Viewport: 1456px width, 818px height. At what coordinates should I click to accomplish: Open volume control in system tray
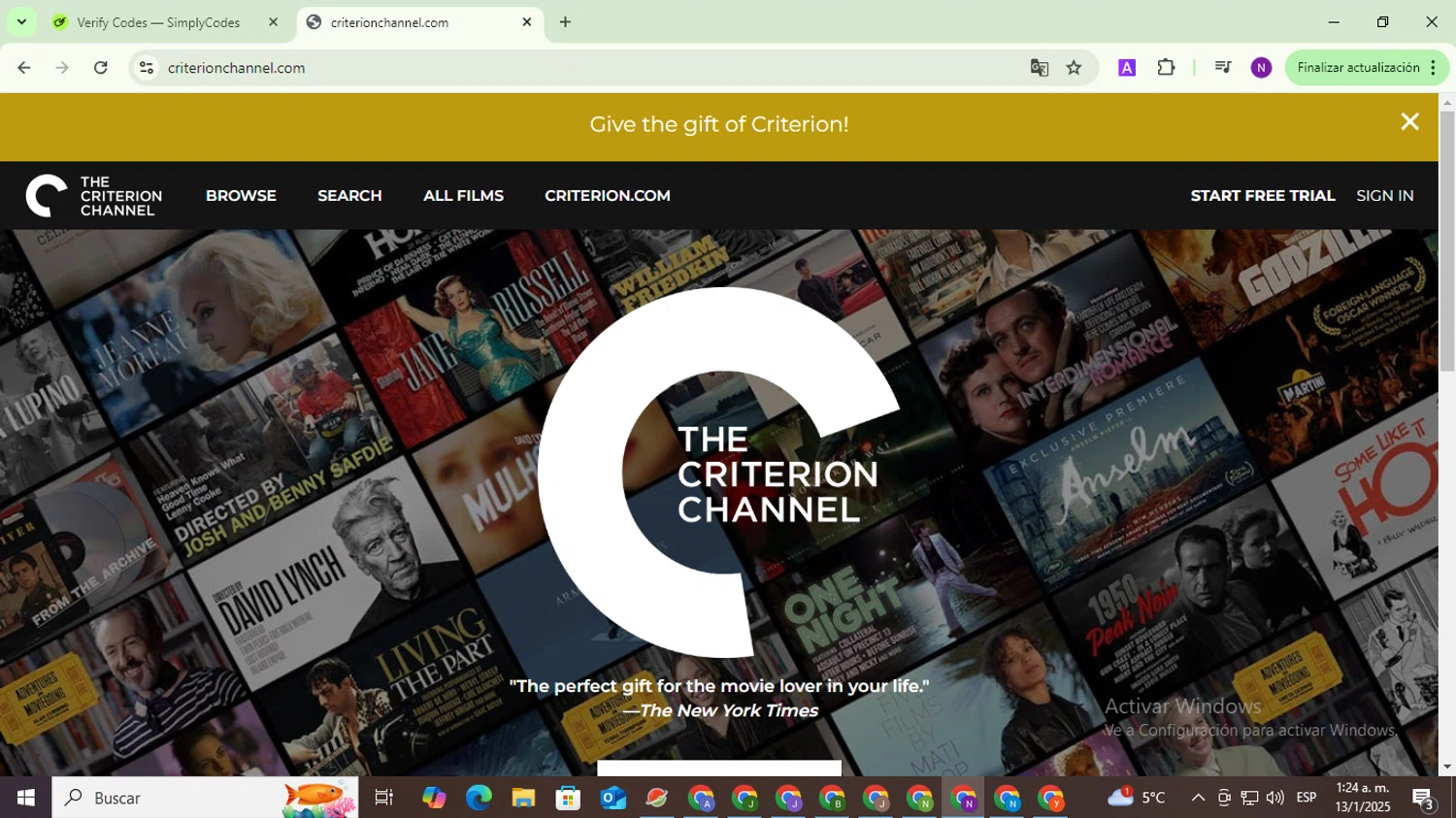point(1275,798)
